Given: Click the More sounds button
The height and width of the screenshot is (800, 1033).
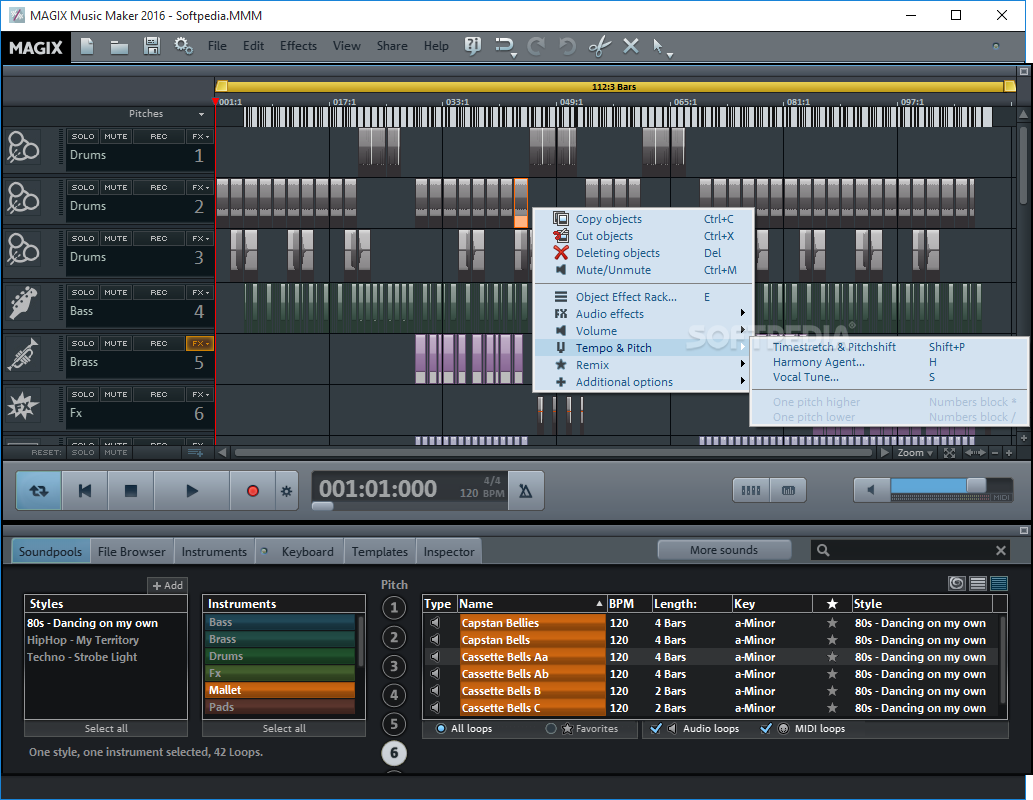Looking at the screenshot, I should [x=723, y=550].
